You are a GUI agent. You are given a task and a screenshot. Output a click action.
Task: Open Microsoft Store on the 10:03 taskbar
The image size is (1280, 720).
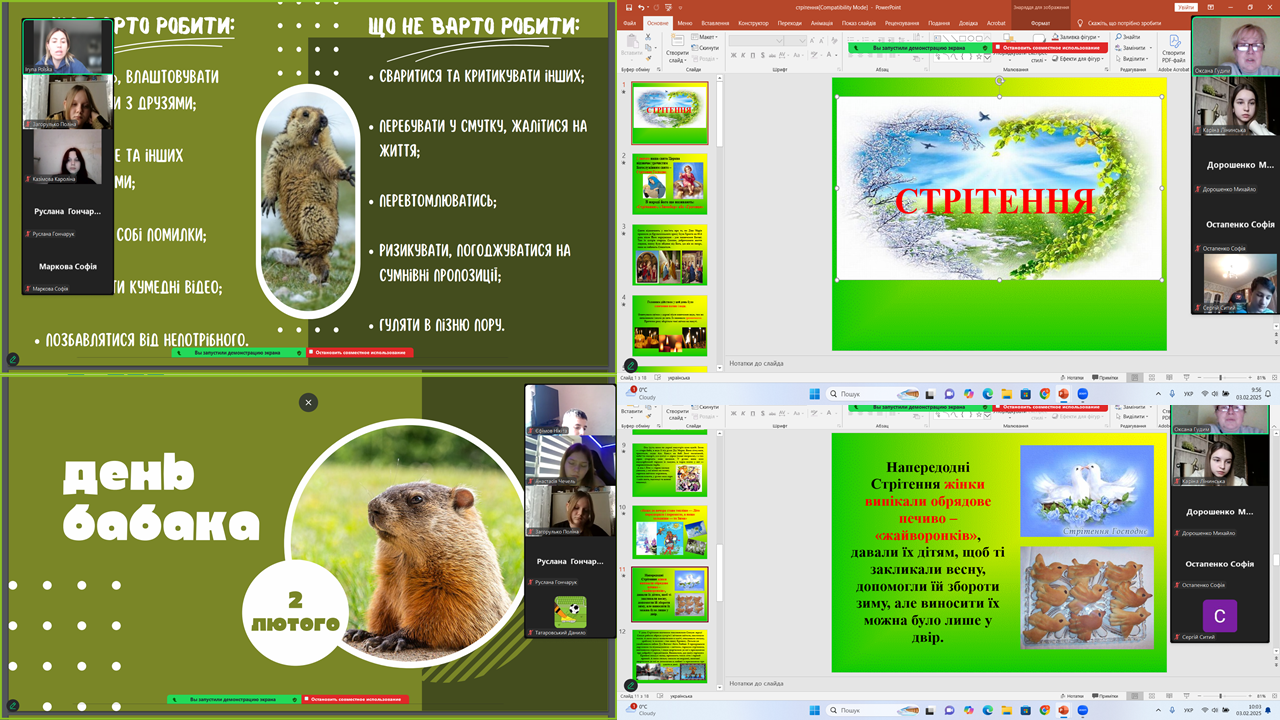tap(1026, 711)
